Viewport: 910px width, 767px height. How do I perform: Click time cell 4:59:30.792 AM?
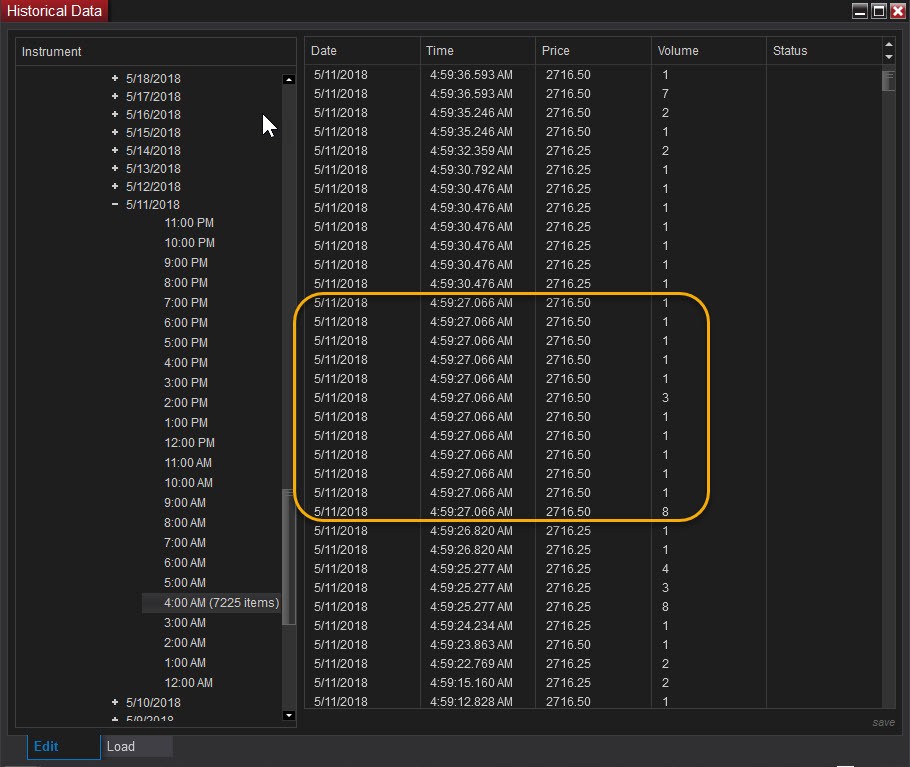coord(471,170)
